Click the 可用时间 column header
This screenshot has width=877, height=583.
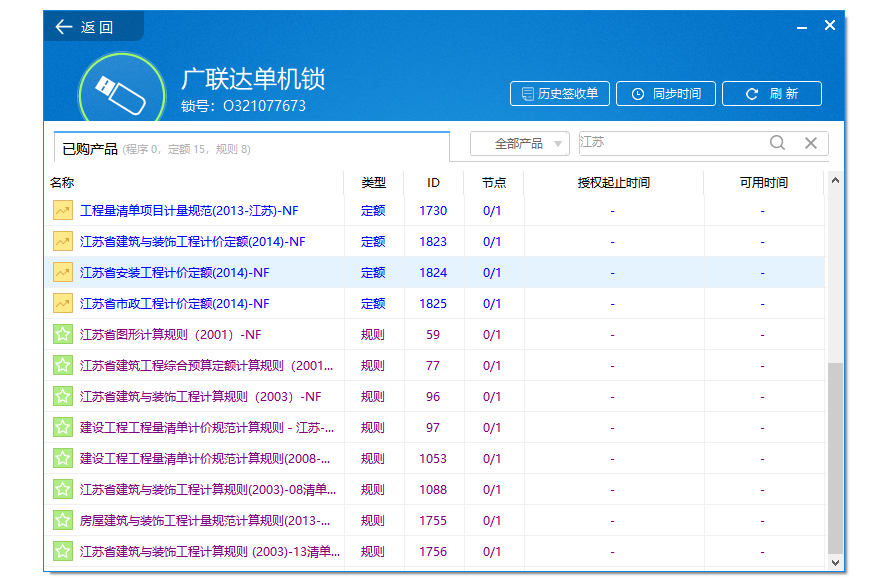(763, 182)
